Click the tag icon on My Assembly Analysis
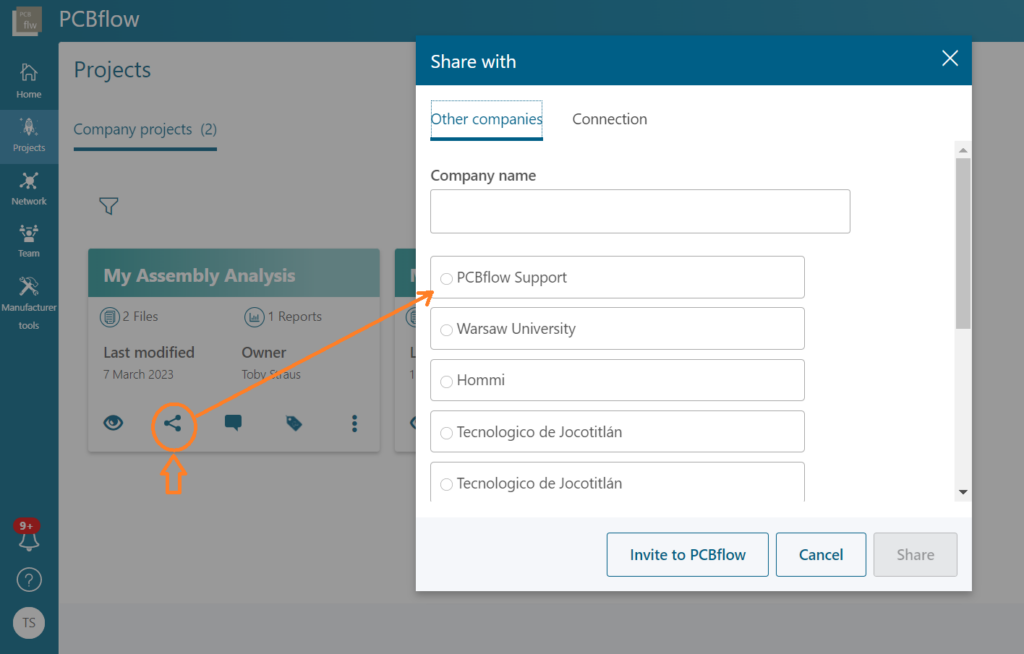 click(294, 423)
